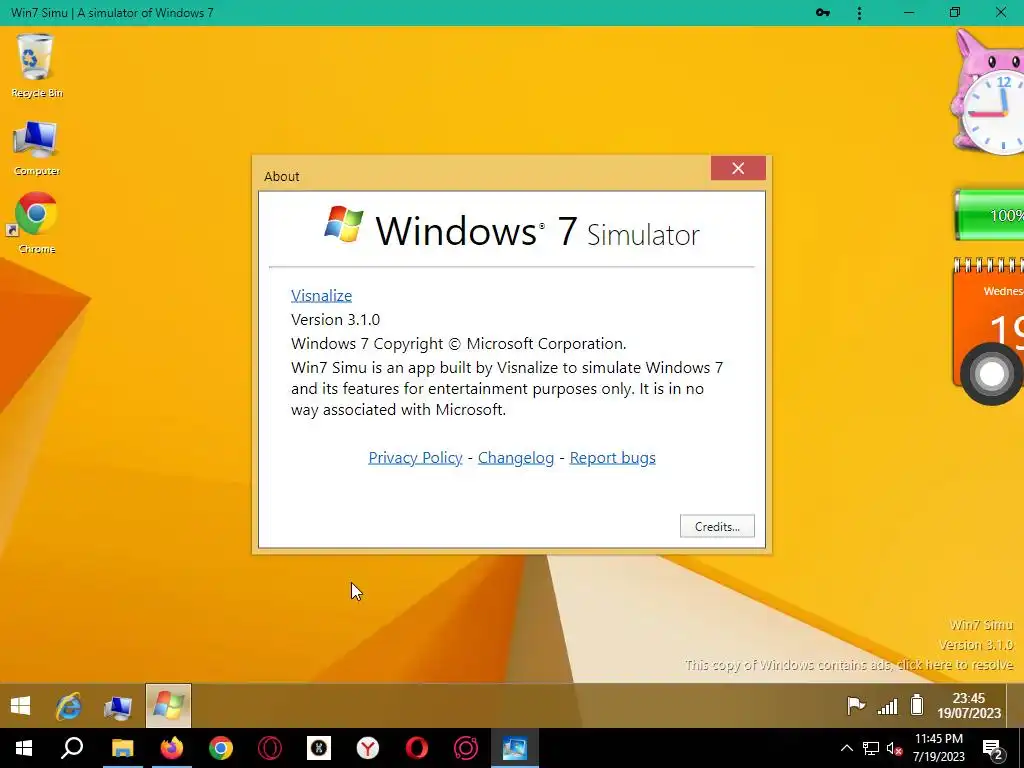Click simulator show desktop strip

click(x=1016, y=705)
